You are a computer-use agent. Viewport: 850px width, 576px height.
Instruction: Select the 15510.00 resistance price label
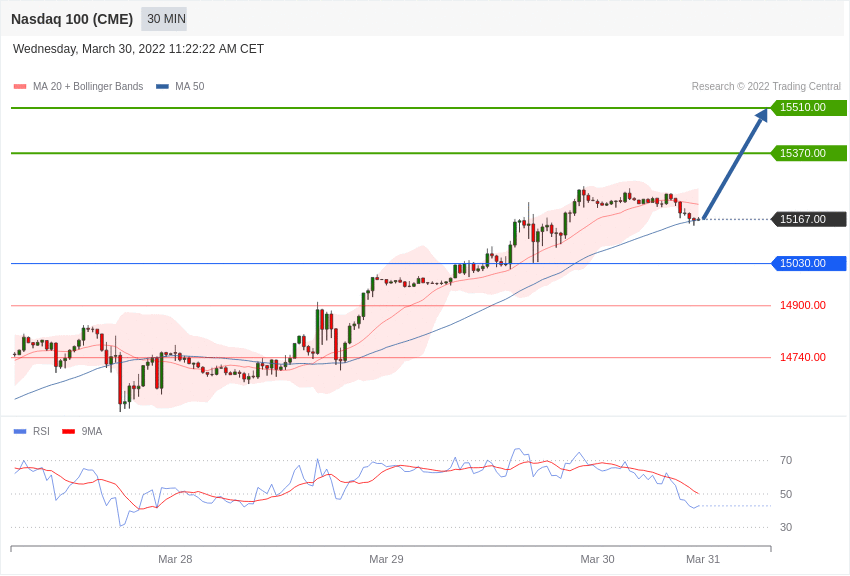pos(808,107)
